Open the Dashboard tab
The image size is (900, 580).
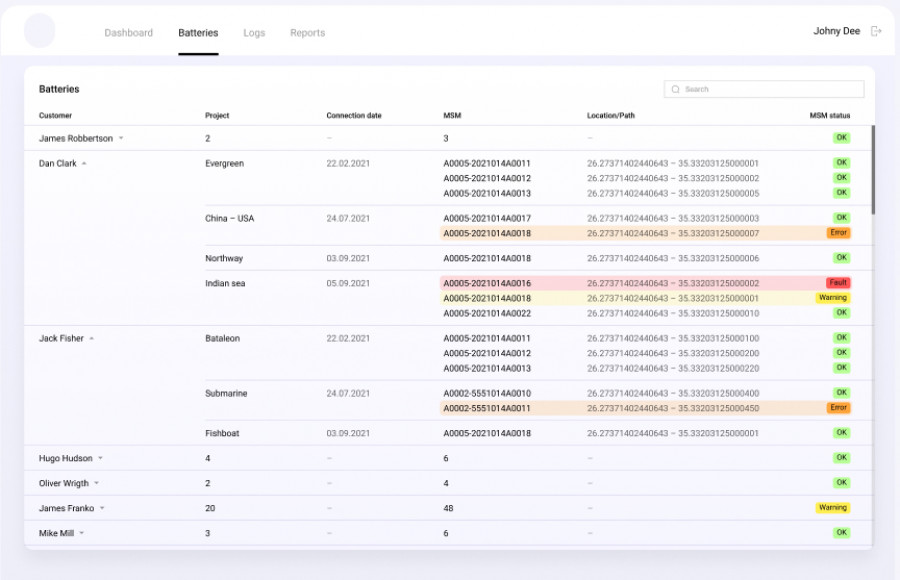point(129,33)
